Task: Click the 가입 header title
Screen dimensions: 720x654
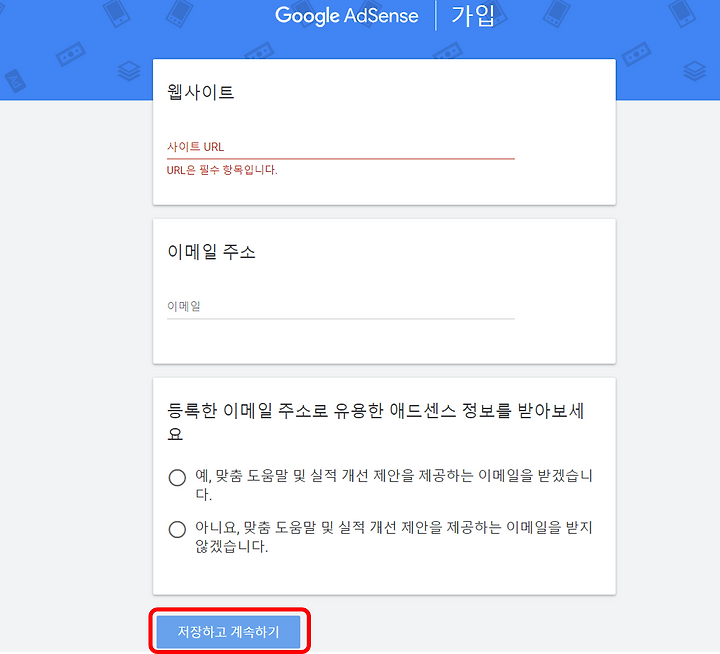Action: point(473,16)
